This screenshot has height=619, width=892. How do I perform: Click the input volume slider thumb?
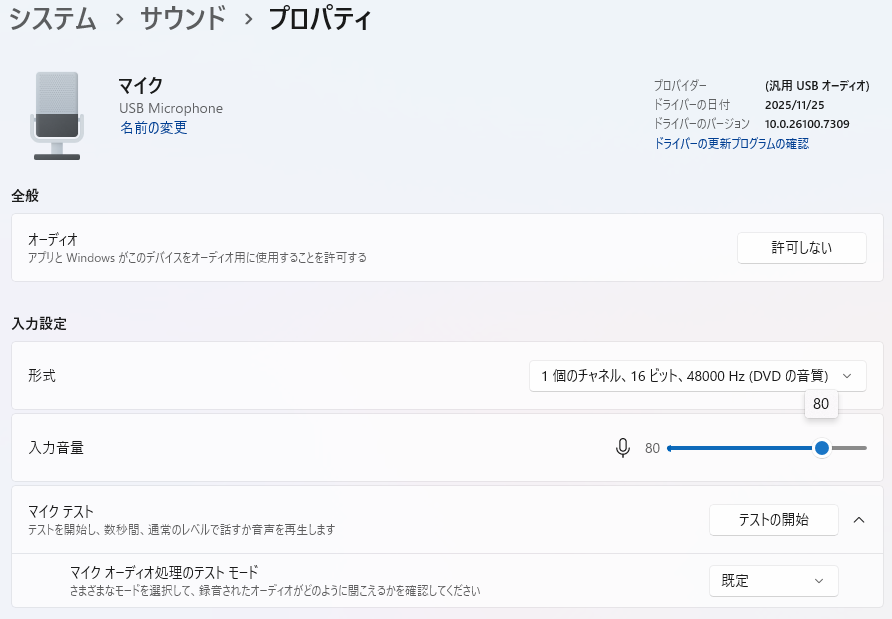coord(822,448)
